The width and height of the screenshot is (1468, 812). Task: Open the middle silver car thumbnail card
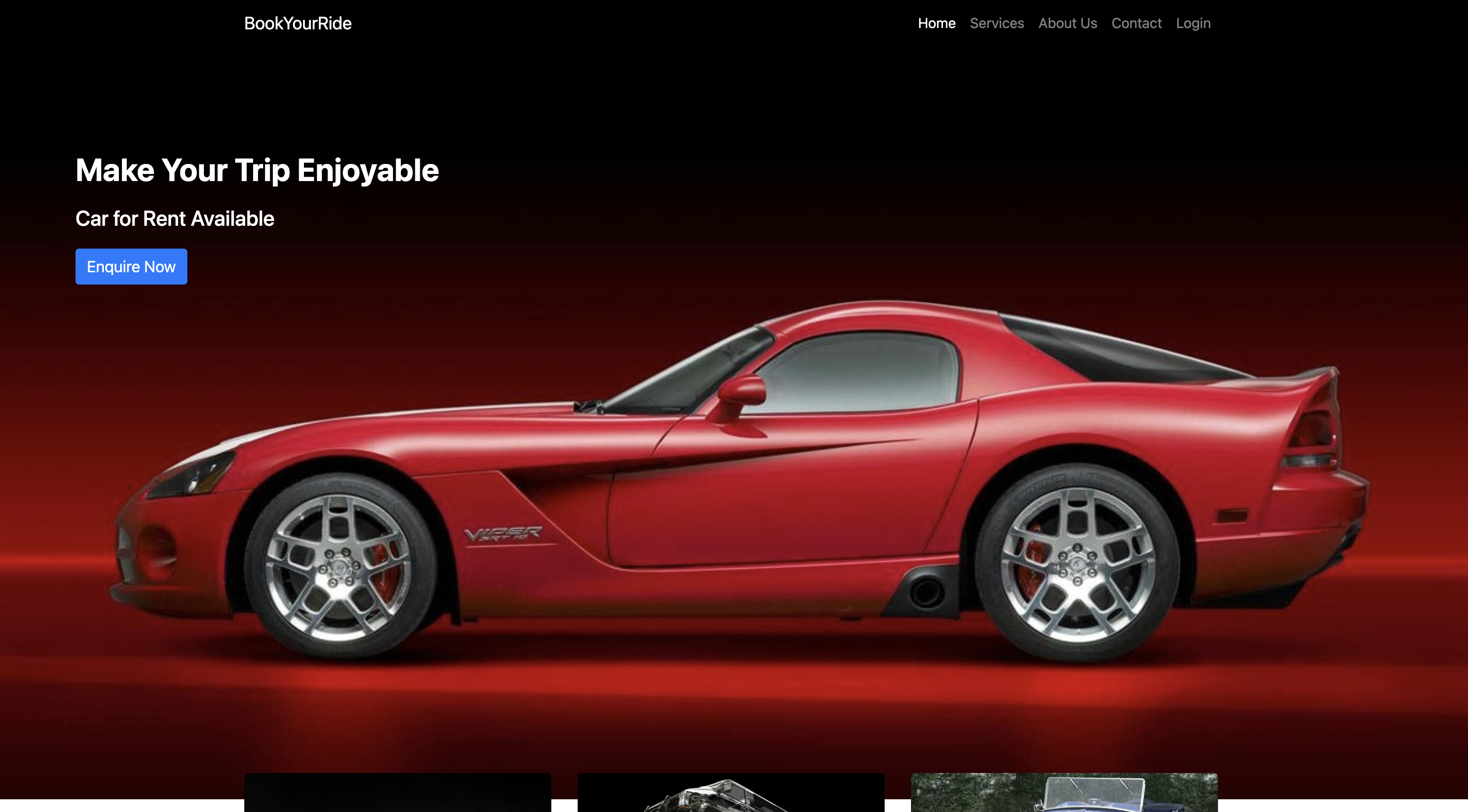(x=731, y=792)
